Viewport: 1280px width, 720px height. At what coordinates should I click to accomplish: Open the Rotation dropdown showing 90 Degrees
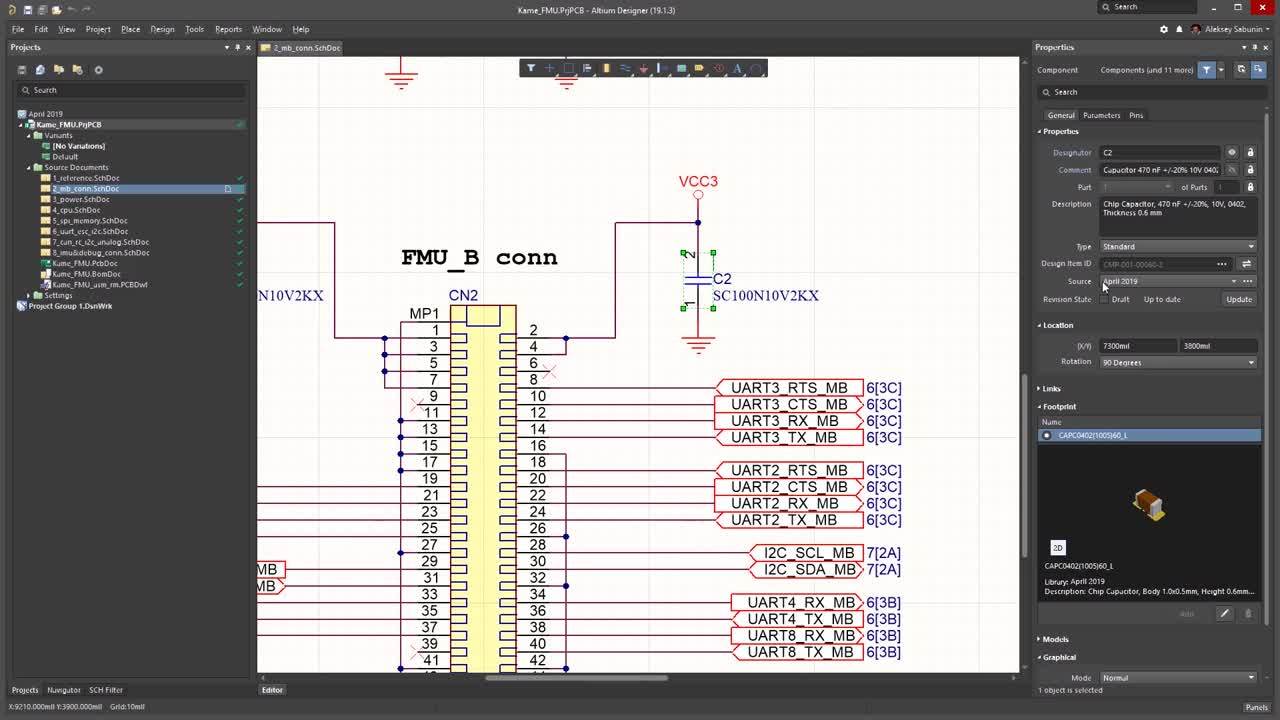pyautogui.click(x=1177, y=362)
